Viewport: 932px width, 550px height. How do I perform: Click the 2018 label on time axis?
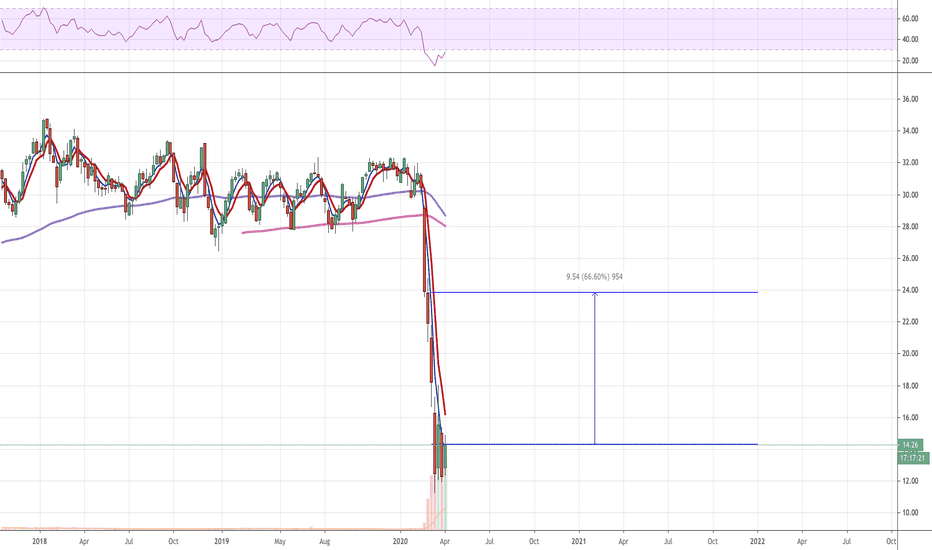pos(40,542)
